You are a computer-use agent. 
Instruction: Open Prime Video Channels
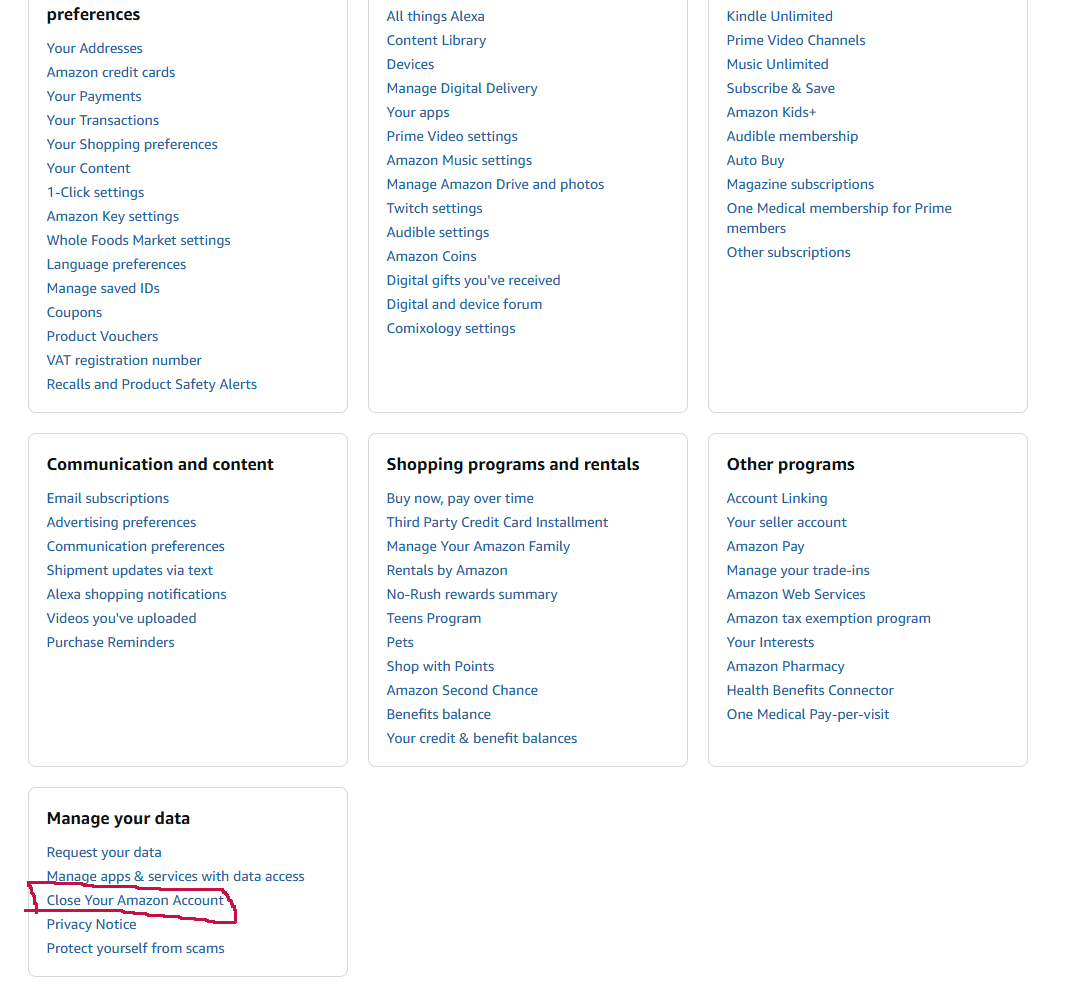click(x=796, y=40)
